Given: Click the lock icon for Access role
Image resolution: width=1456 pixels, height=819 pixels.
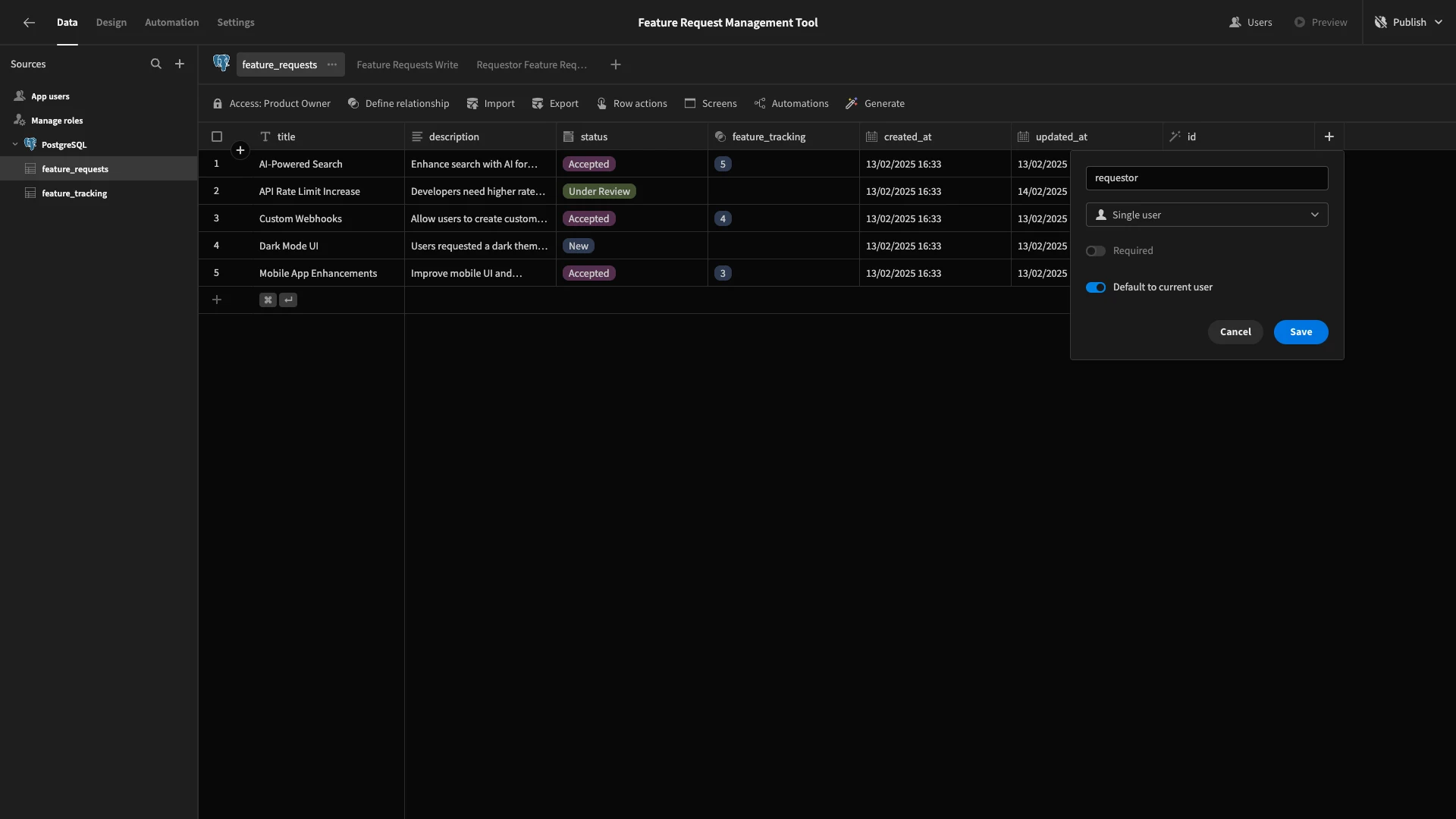Looking at the screenshot, I should (218, 104).
